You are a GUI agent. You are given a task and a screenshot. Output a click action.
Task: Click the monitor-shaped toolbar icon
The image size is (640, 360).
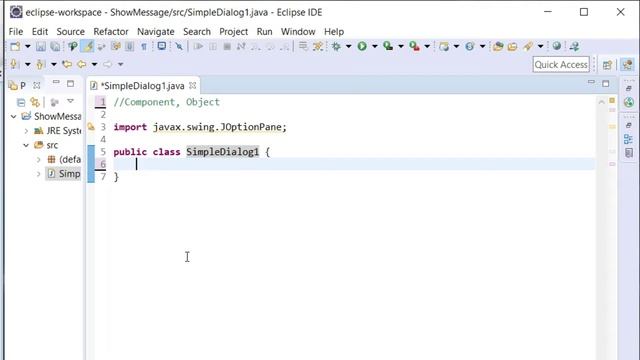tap(162, 46)
